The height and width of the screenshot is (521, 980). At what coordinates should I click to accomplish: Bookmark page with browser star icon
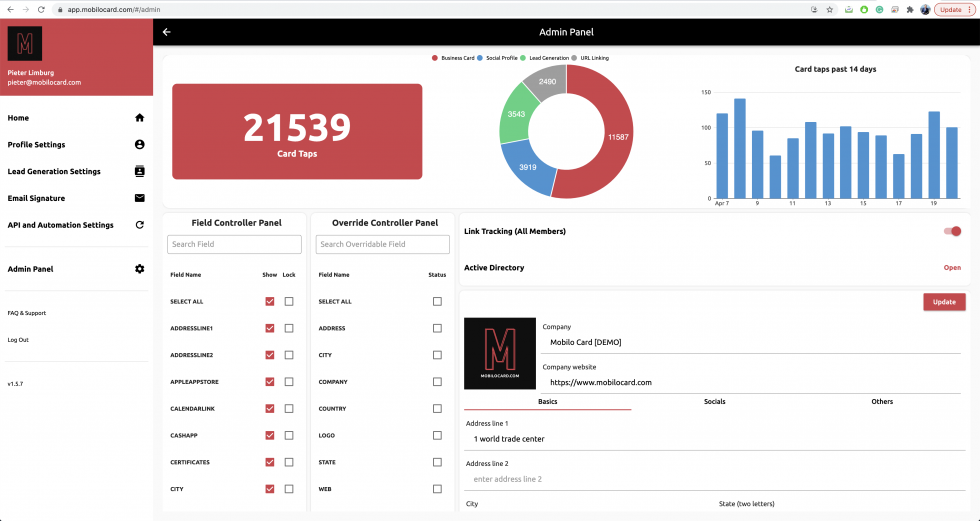pyautogui.click(x=829, y=9)
